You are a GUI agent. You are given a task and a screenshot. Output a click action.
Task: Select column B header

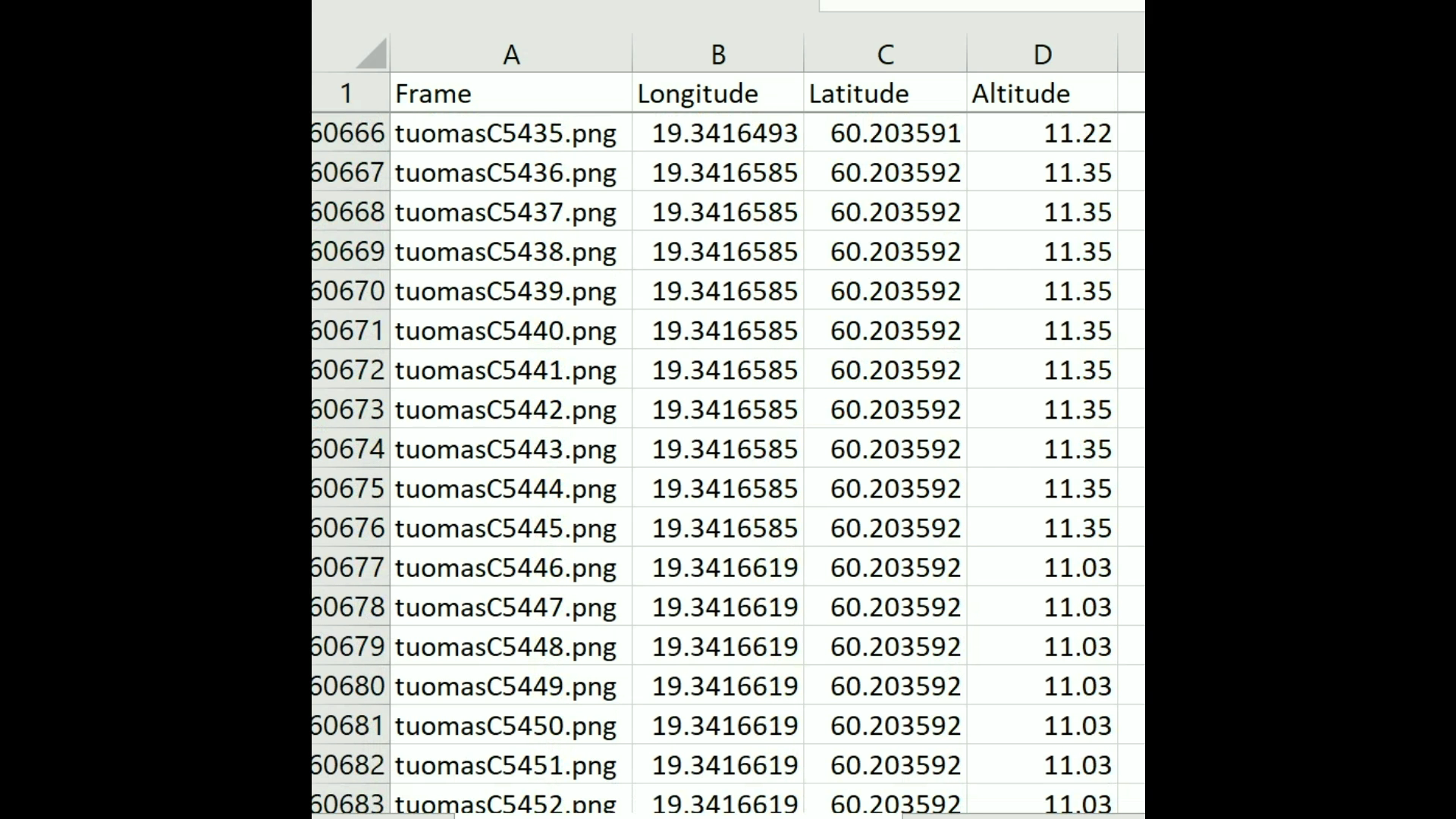coord(718,54)
